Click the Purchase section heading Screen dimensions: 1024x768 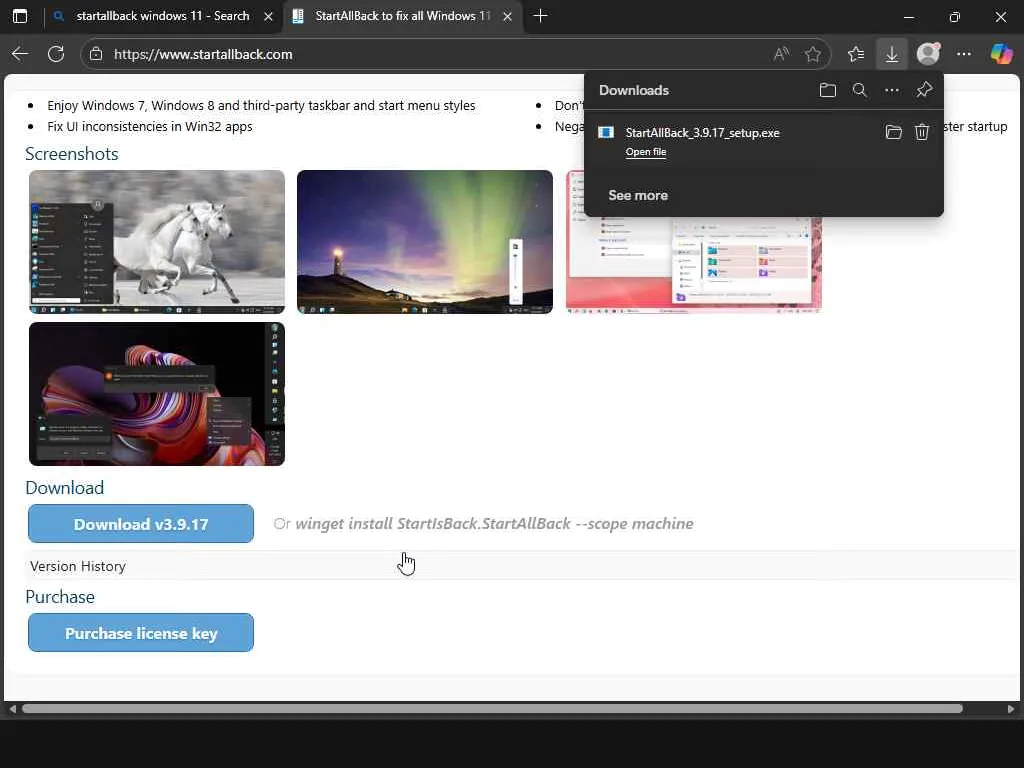click(60, 597)
